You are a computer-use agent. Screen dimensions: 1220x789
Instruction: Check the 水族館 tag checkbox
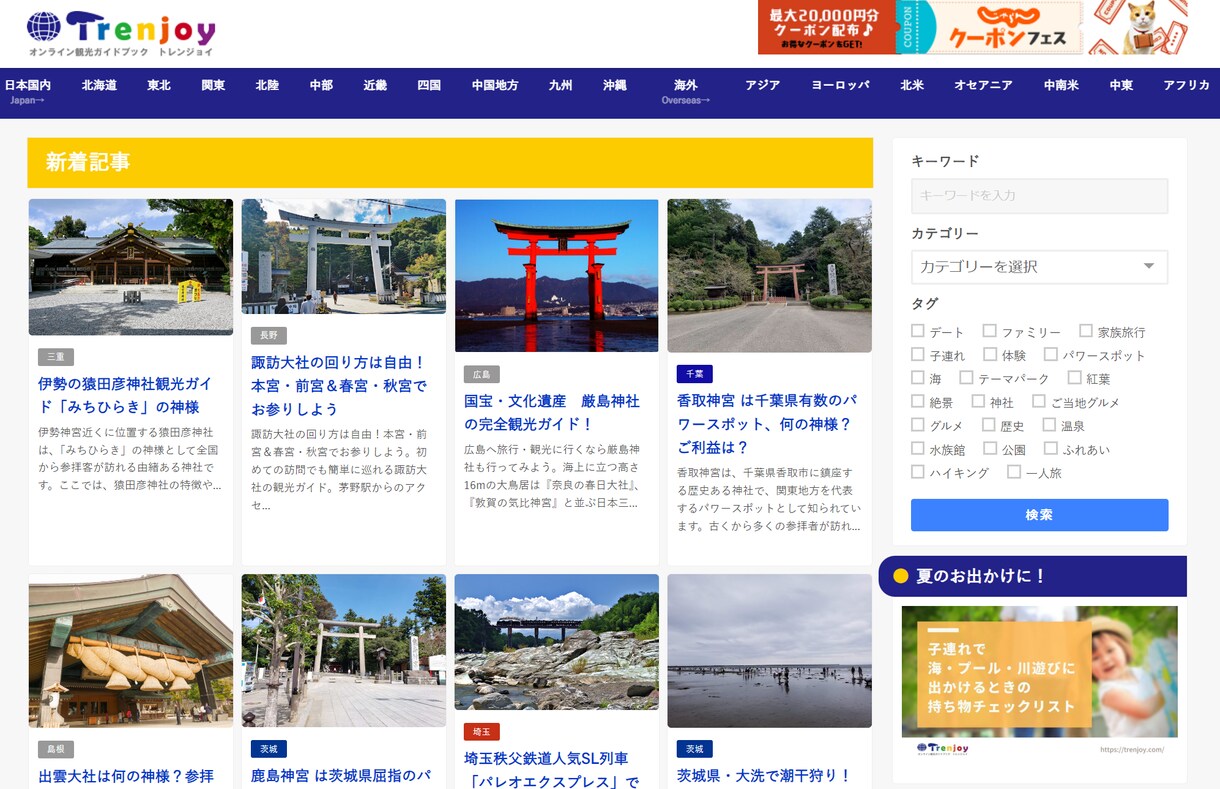[918, 449]
